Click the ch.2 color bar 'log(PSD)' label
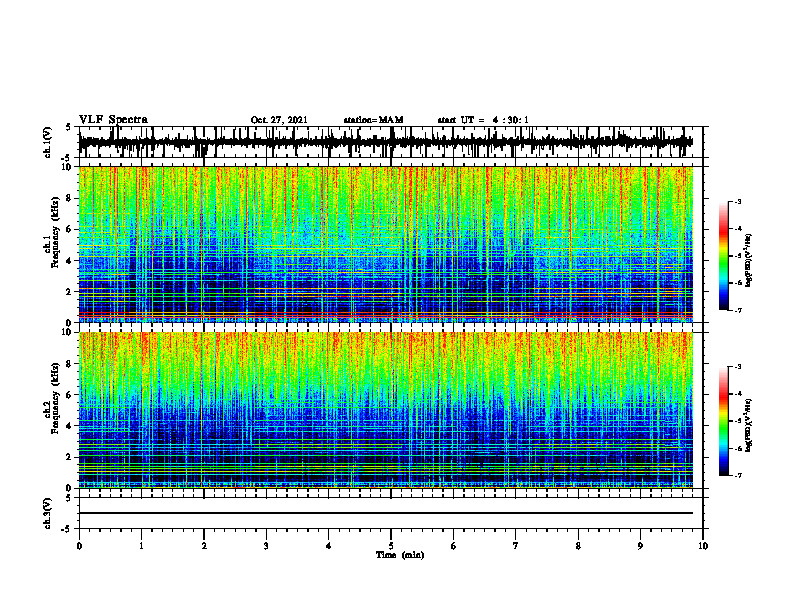 click(x=749, y=426)
